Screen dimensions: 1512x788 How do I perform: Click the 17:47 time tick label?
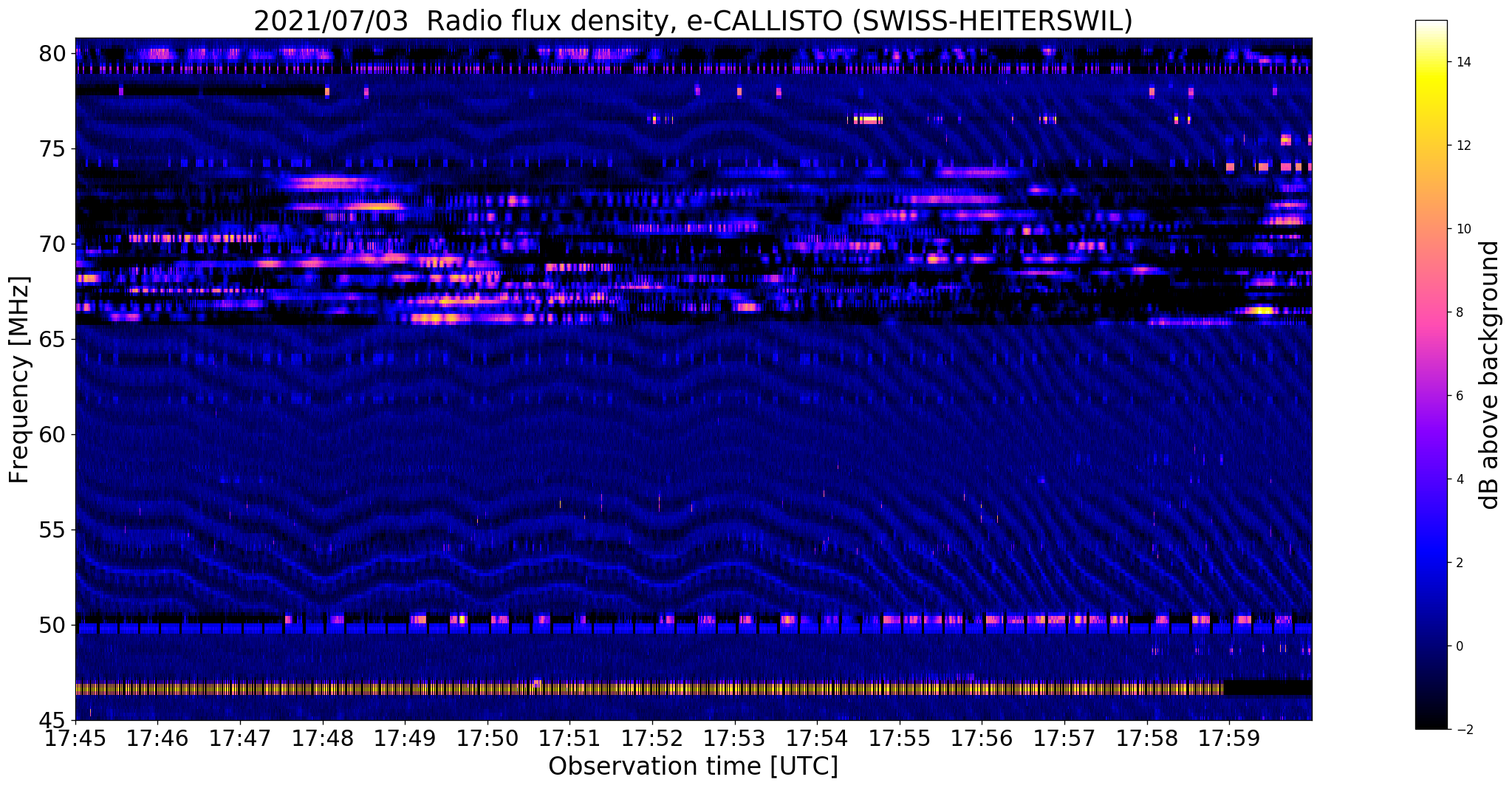pyautogui.click(x=239, y=738)
